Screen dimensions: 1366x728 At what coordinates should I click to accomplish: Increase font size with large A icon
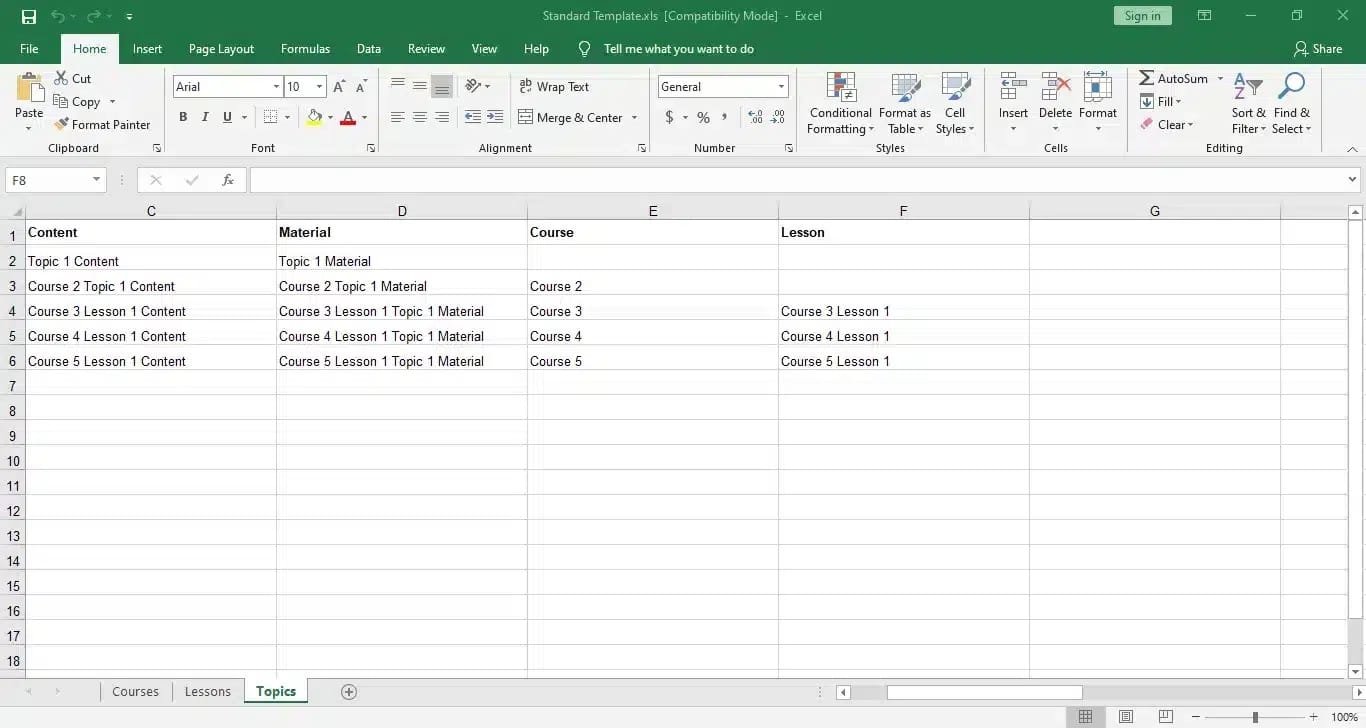pos(339,87)
